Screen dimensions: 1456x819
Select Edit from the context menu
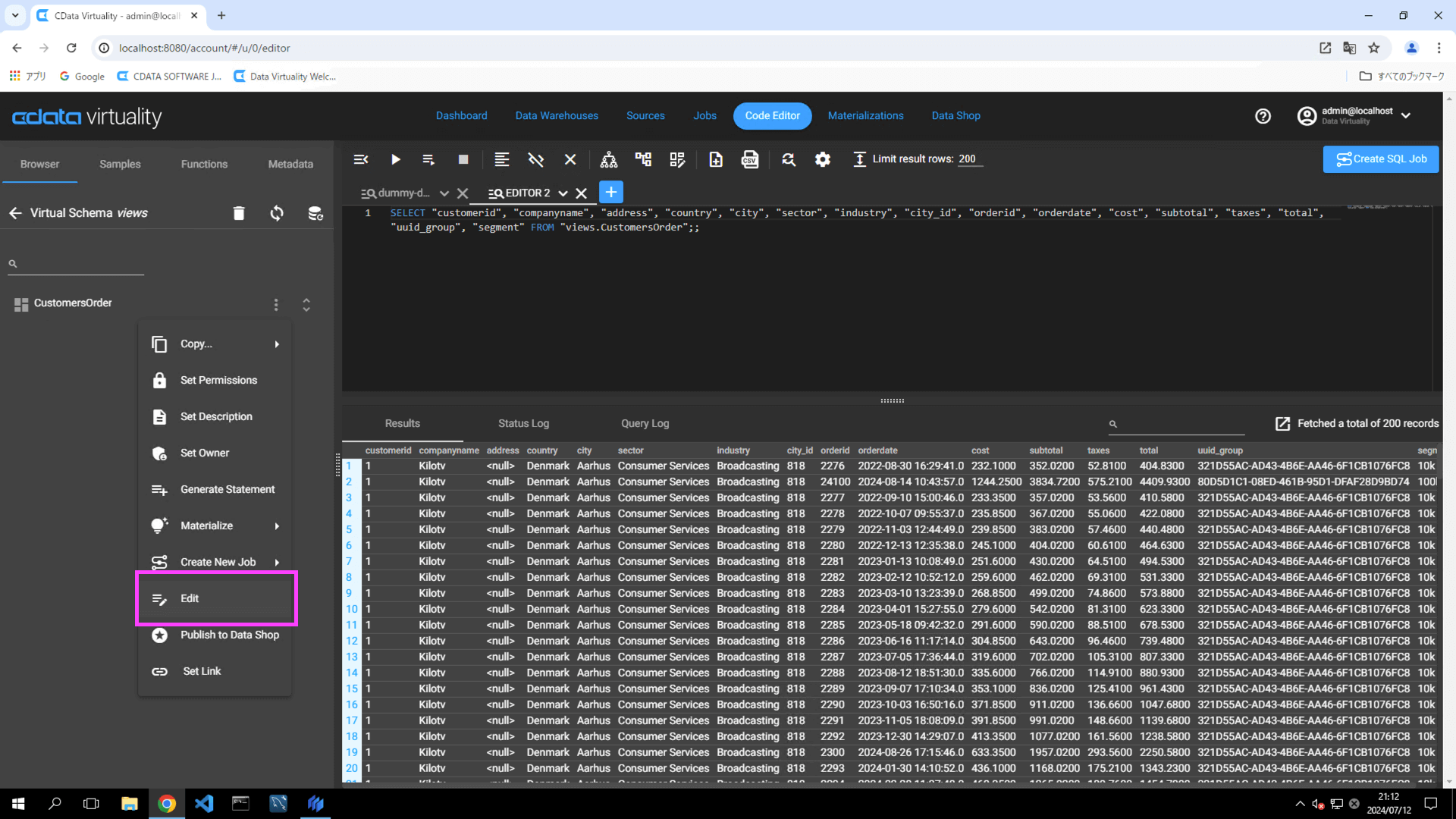190,598
